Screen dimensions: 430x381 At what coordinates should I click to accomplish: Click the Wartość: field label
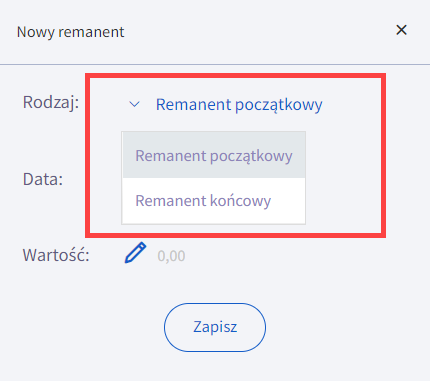point(56,256)
